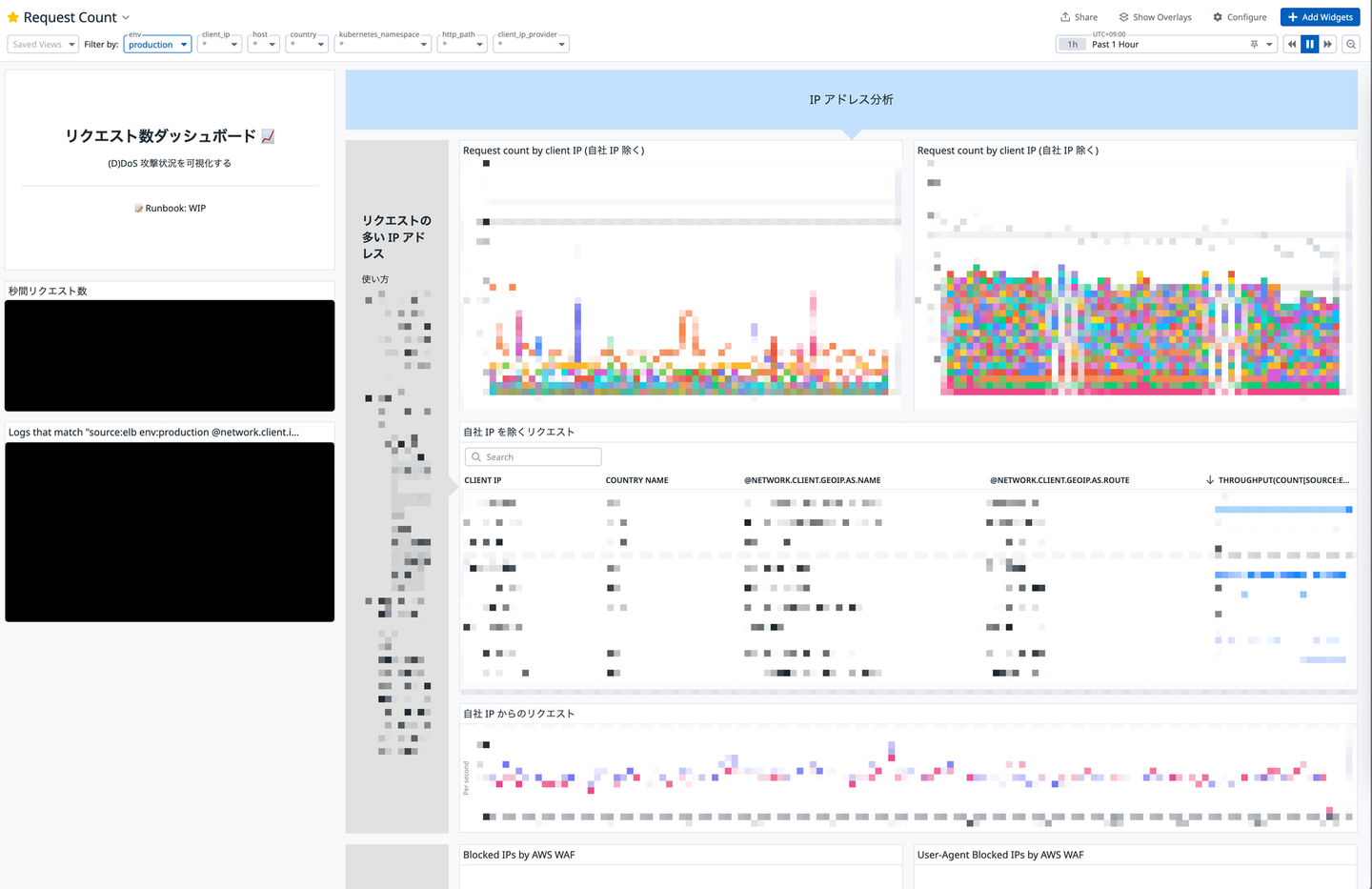
Task: Sort by the GEOIP.AS.NAME column header
Action: [812, 480]
